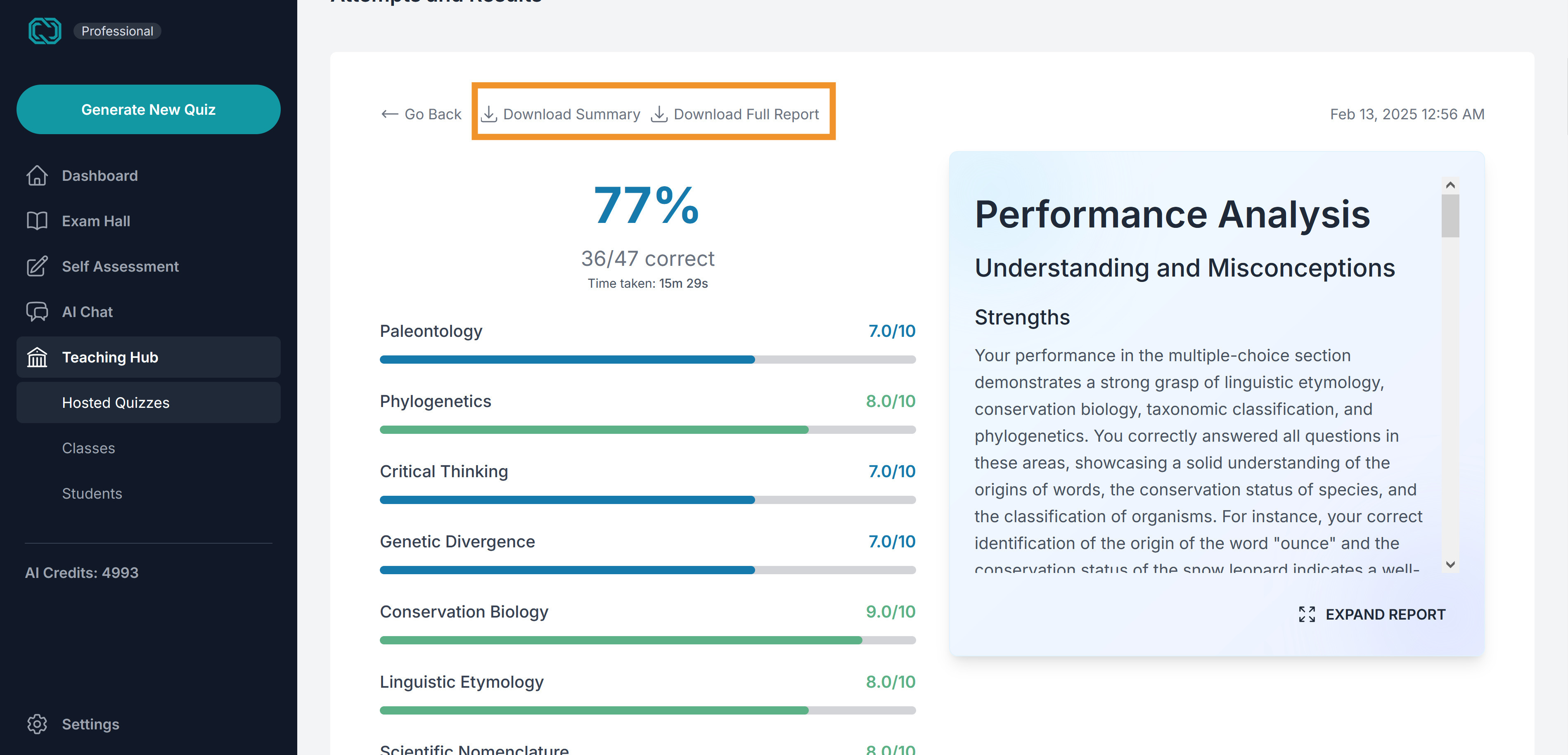Click the Linguistic Etymology progress bar
Viewport: 1568px width, 755px height.
648,710
